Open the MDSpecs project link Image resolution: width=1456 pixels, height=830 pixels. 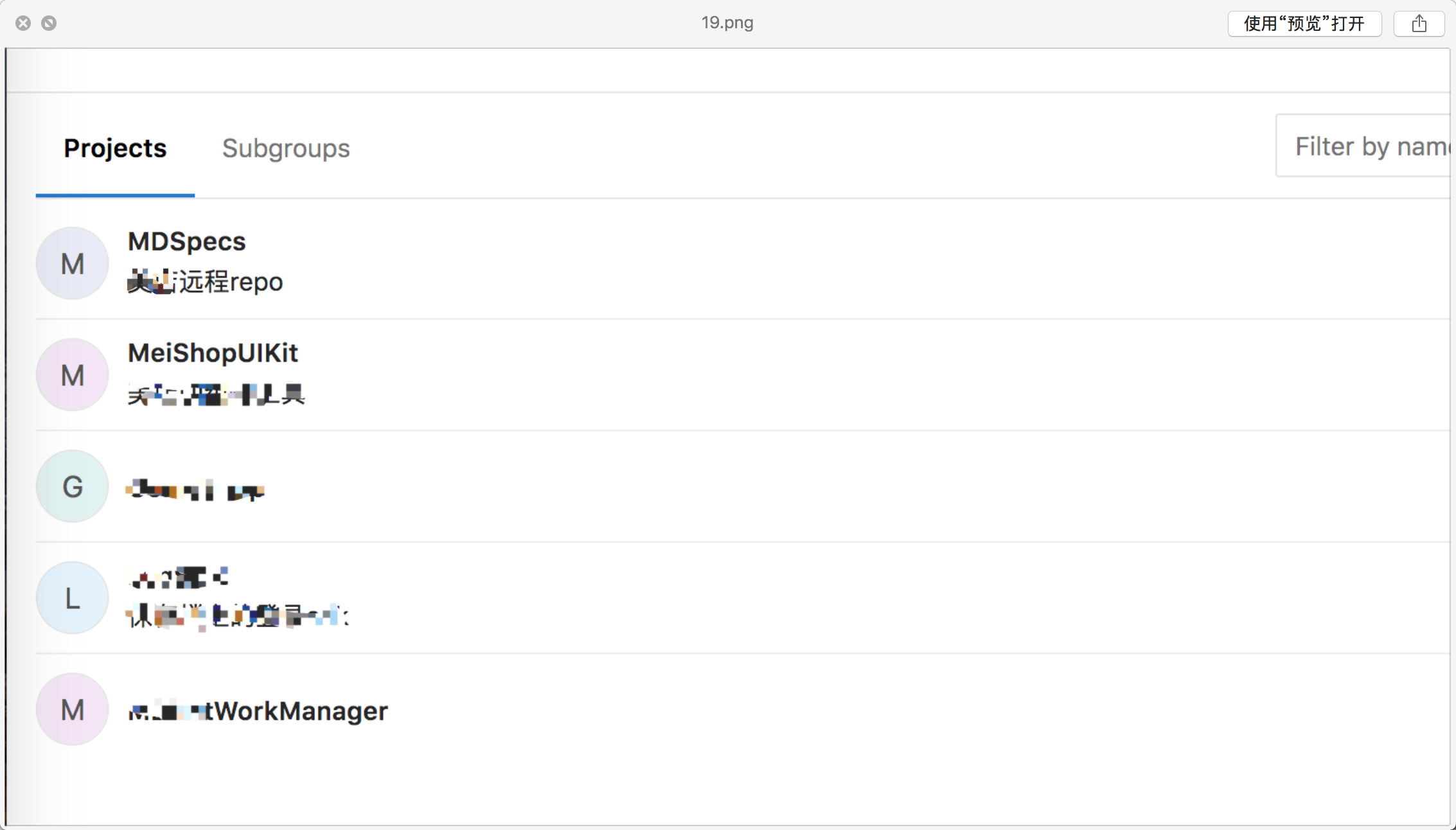(186, 242)
